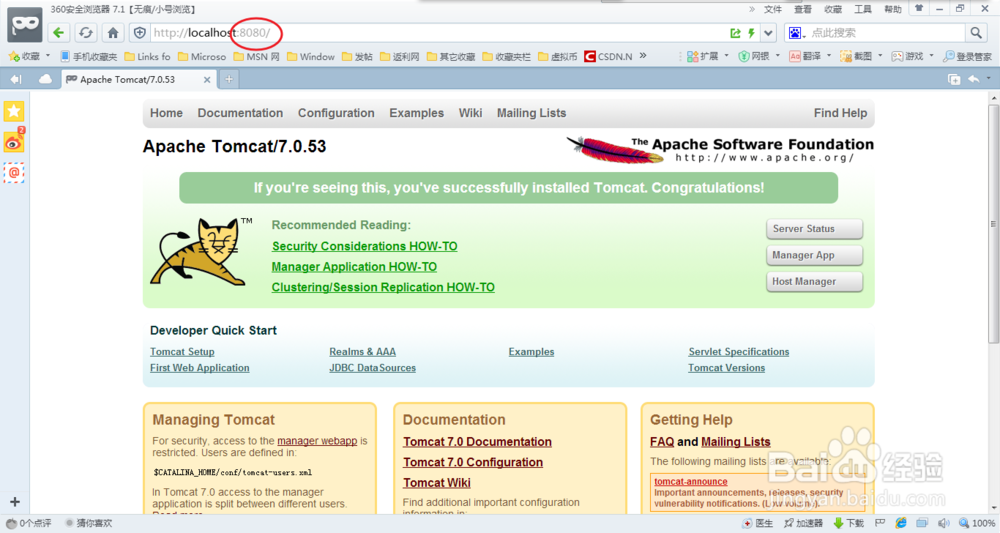This screenshot has height=533, width=1000.
Task: Open the address bar history dropdown arrow
Action: [768, 33]
